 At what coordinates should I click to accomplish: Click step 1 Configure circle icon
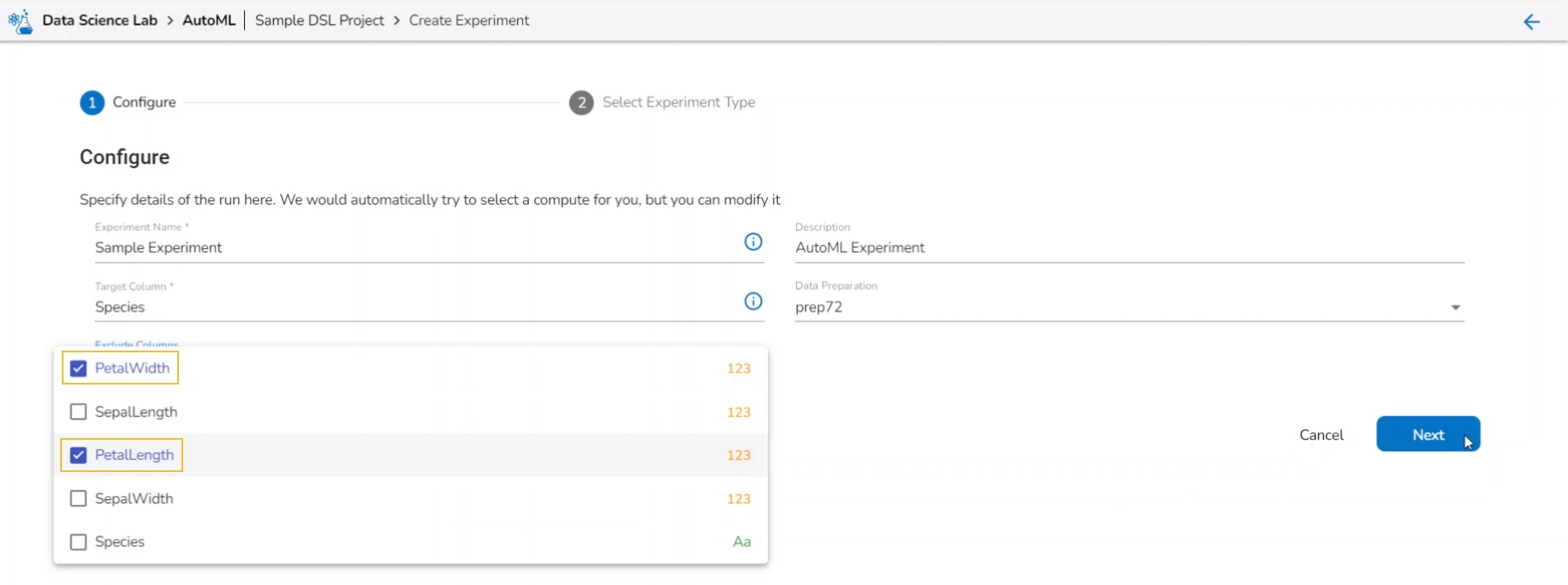pyautogui.click(x=92, y=103)
